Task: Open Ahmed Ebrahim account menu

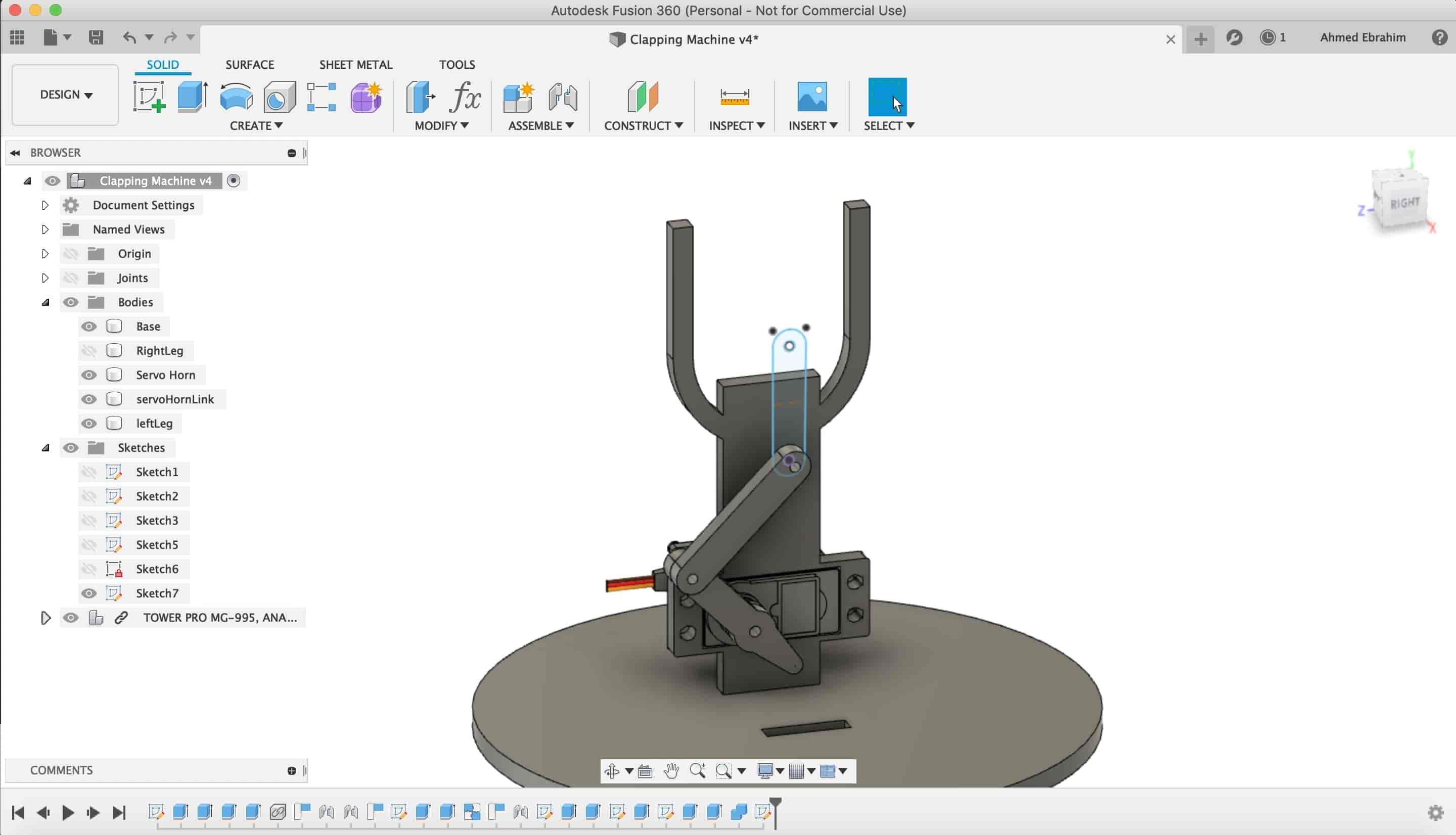Action: (x=1362, y=38)
